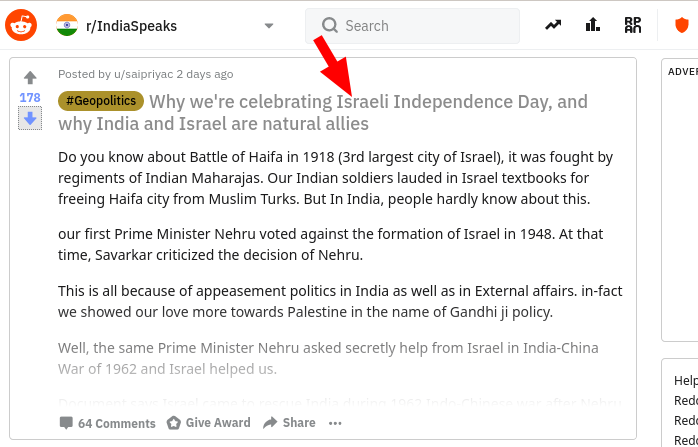698x447 pixels.
Task: Open the post title about Israeli Independence Day
Action: (x=323, y=113)
